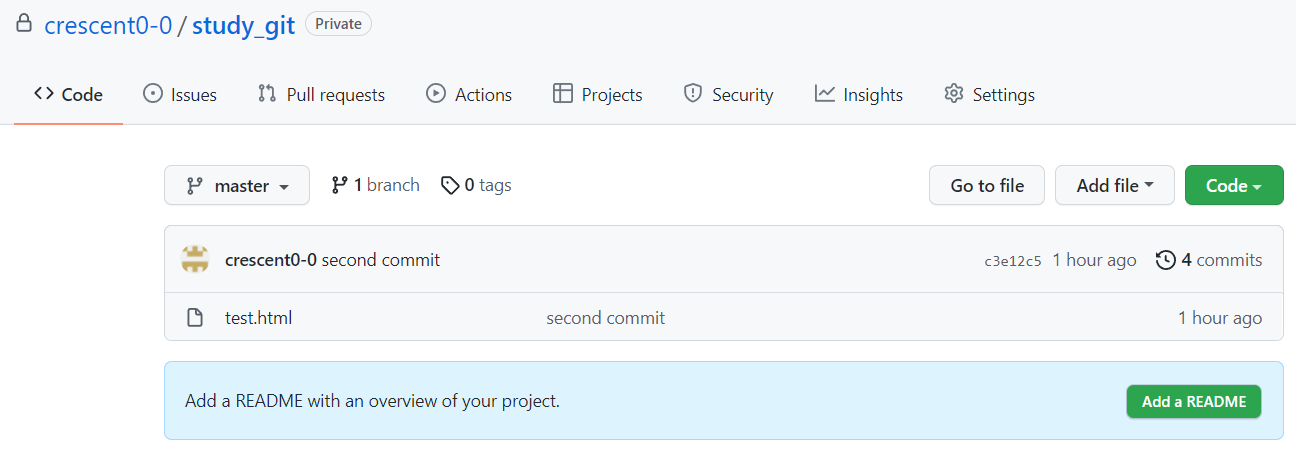1296x470 pixels.
Task: Click the Pull requests icon
Action: pos(267,94)
